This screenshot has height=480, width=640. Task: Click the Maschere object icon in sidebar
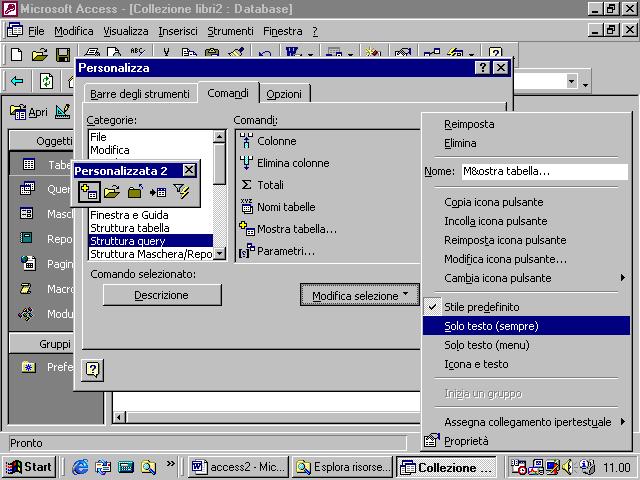tap(27, 213)
